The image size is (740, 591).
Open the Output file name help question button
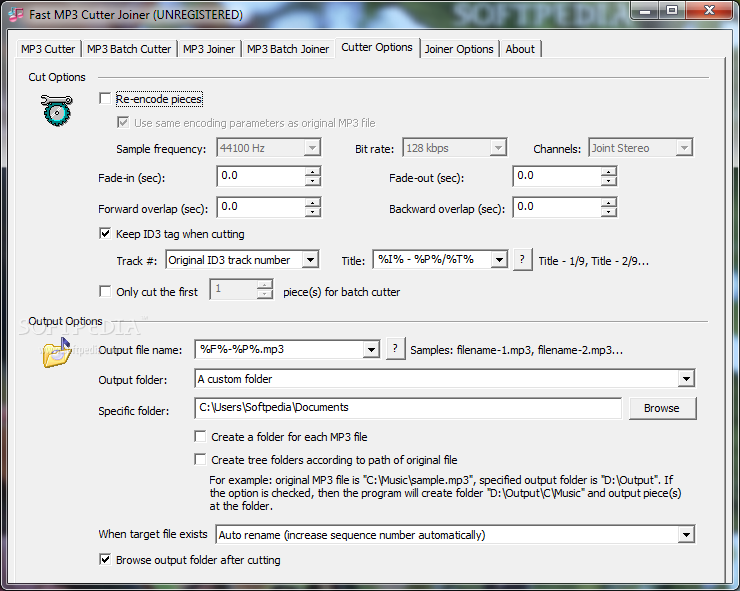[395, 349]
